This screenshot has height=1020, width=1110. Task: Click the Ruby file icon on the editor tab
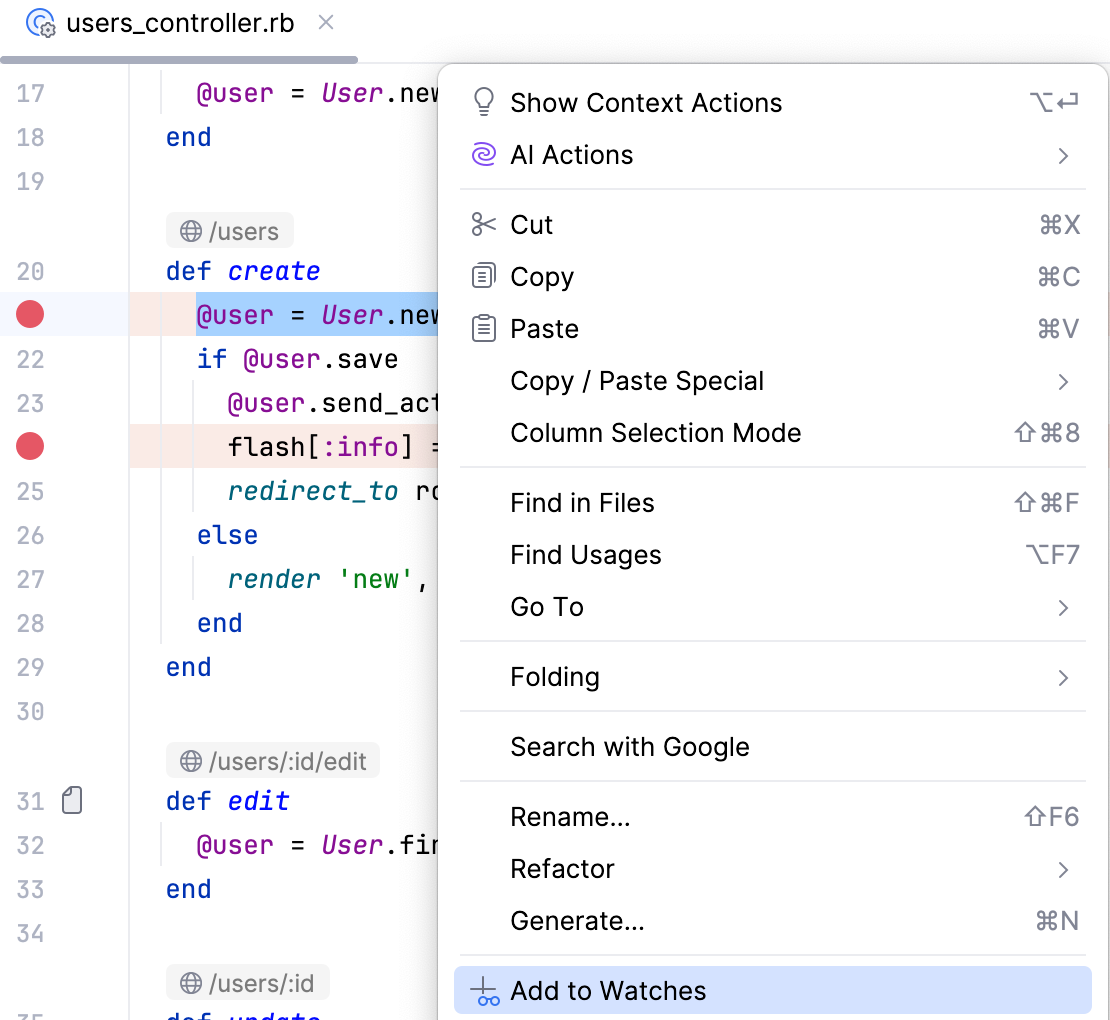point(39,22)
